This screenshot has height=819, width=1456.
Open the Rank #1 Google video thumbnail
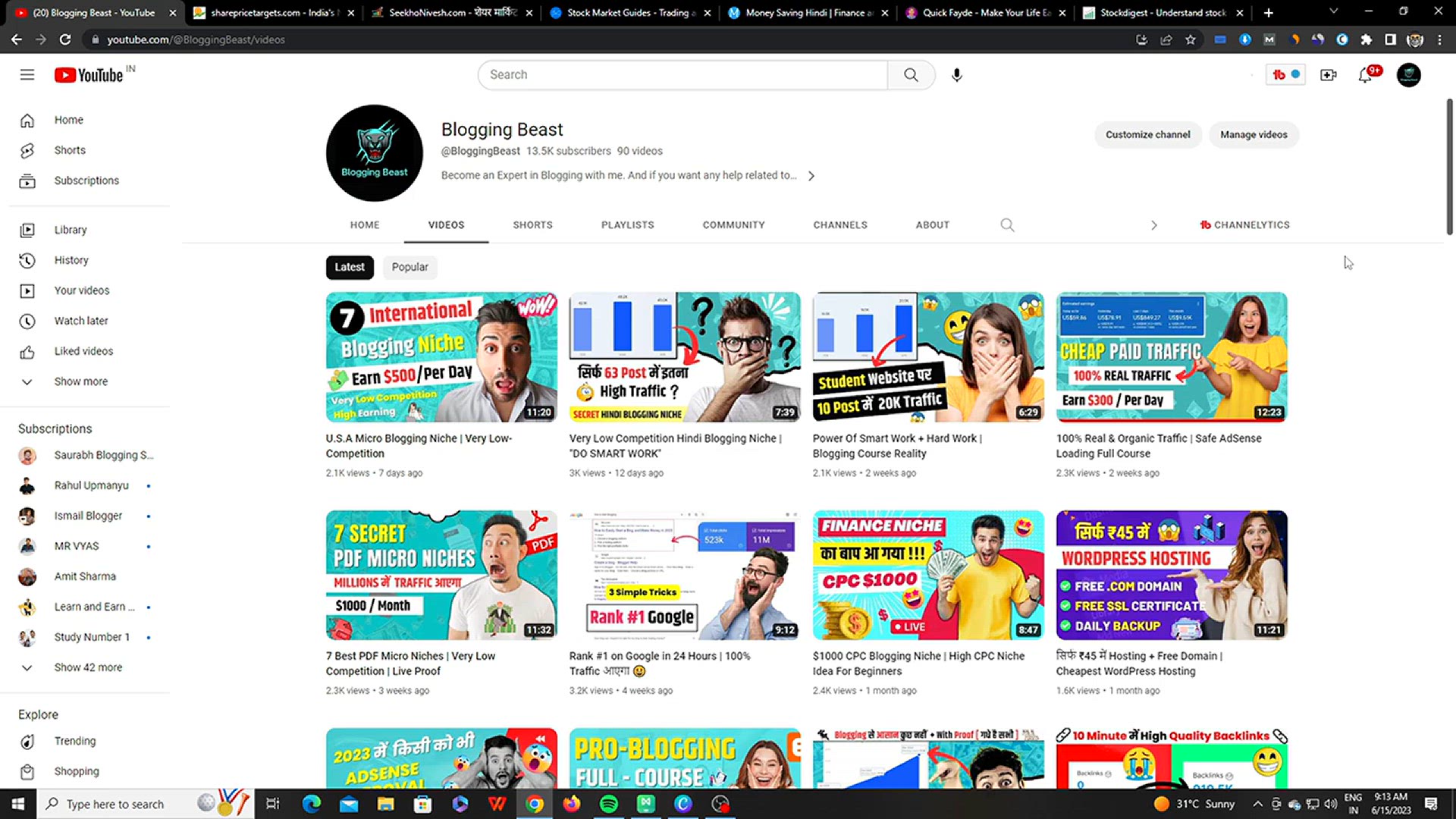click(685, 575)
